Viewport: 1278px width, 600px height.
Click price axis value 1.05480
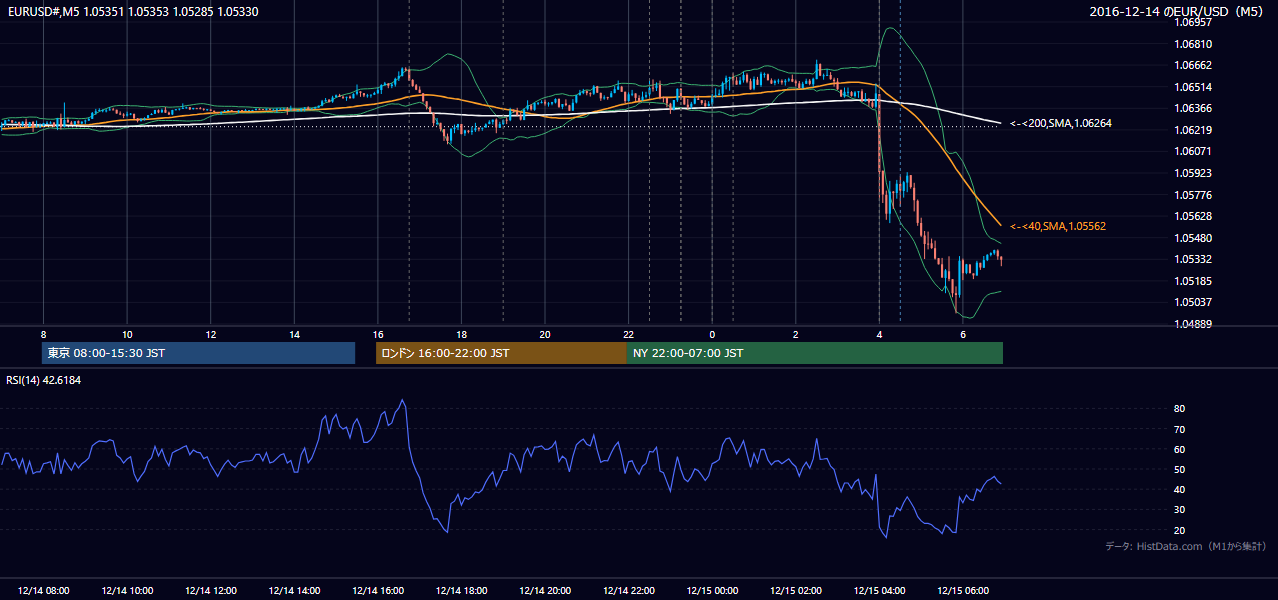click(x=1194, y=238)
